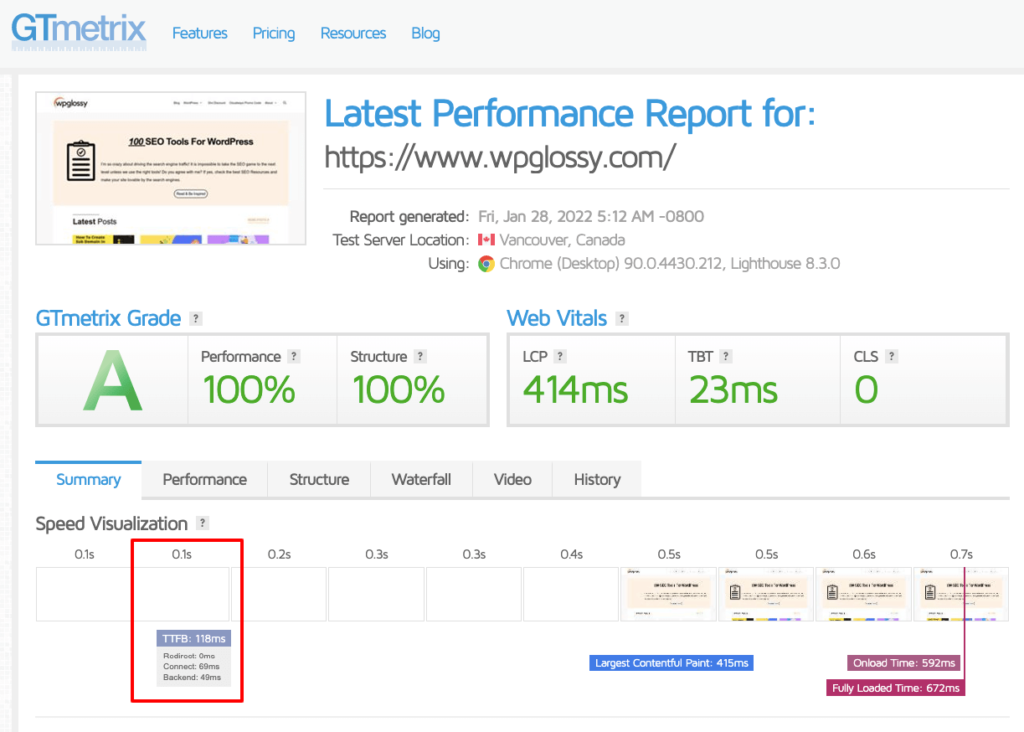Open the Pricing nav link
Viewport: 1024px width, 732px height.
(274, 33)
